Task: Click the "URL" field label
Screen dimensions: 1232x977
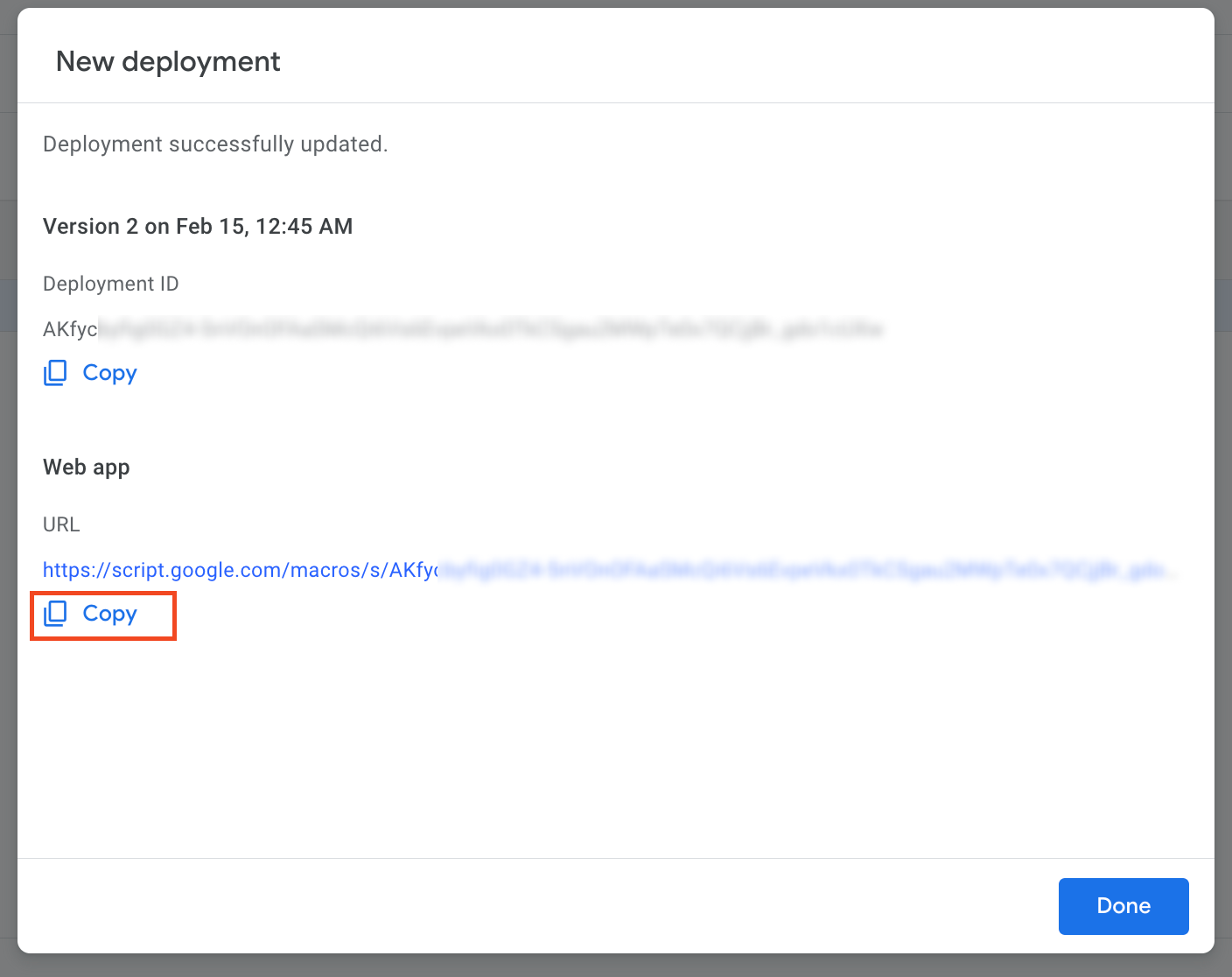Action: tap(61, 524)
